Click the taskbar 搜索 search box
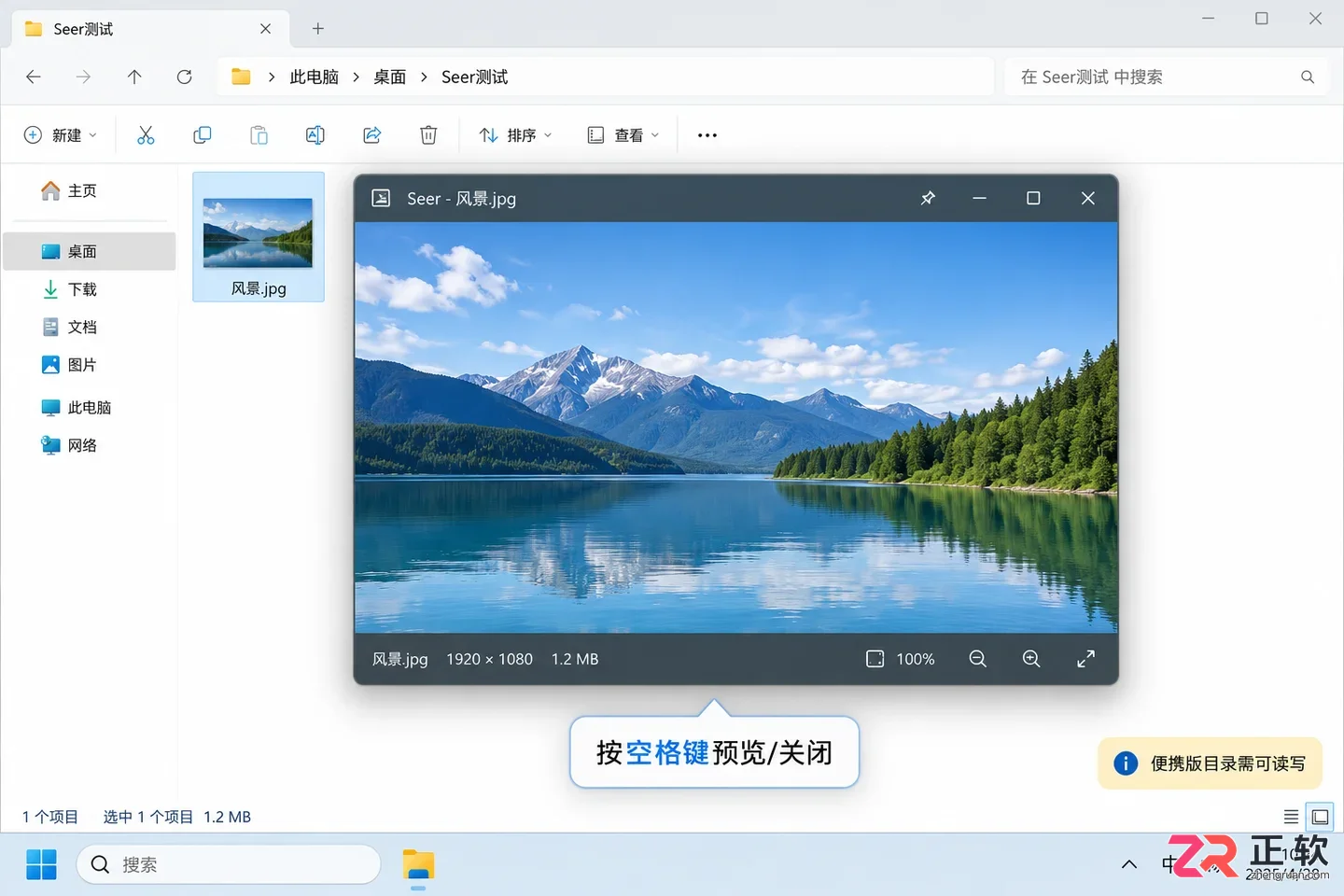The image size is (1344, 896). pos(229,864)
